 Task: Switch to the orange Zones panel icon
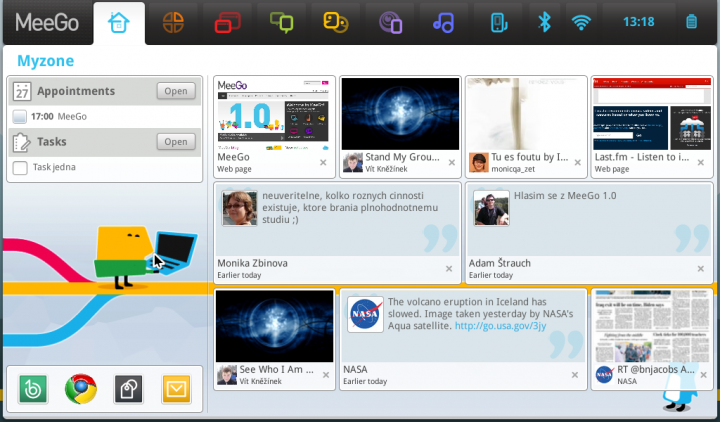pyautogui.click(x=174, y=23)
